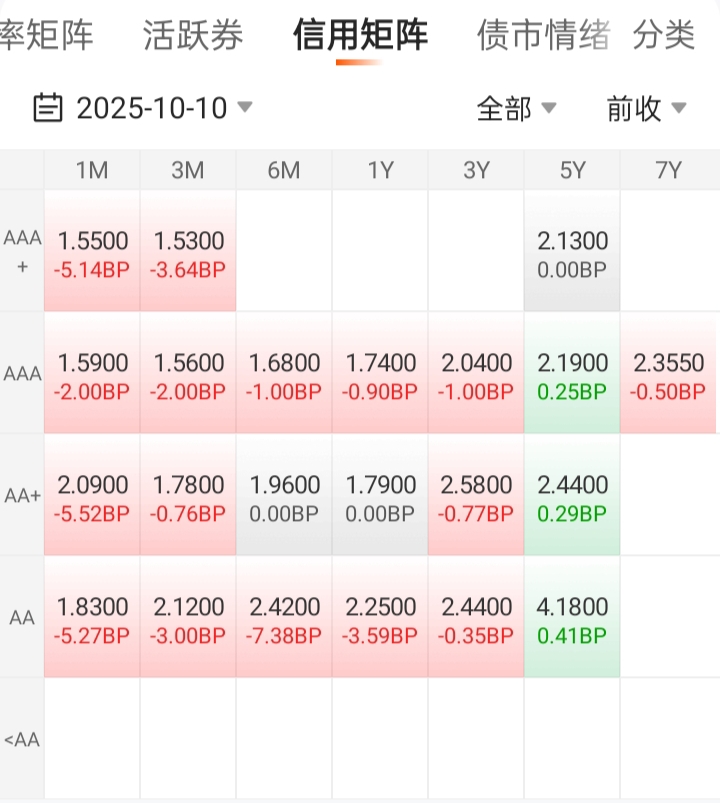Click the 5Y column header
Screen dimensions: 720x803
point(573,171)
